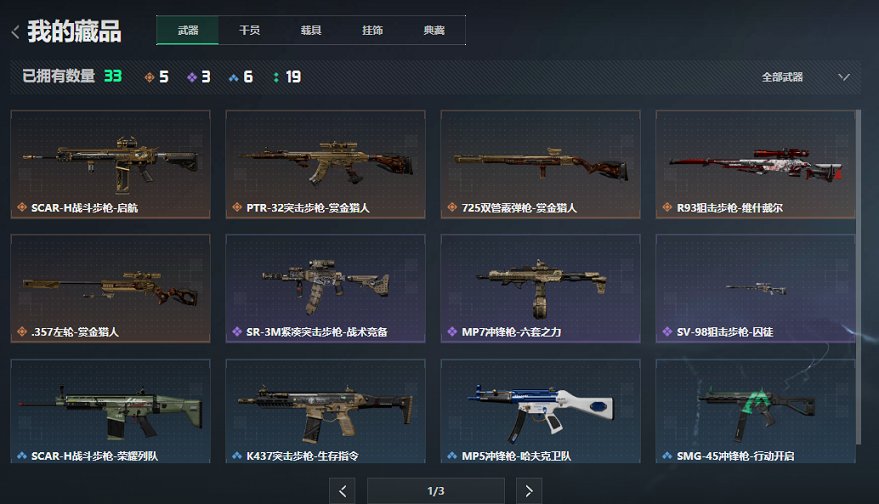879x504 pixels.
Task: Click the green rarity dots icon showing 19
Action: coord(276,77)
